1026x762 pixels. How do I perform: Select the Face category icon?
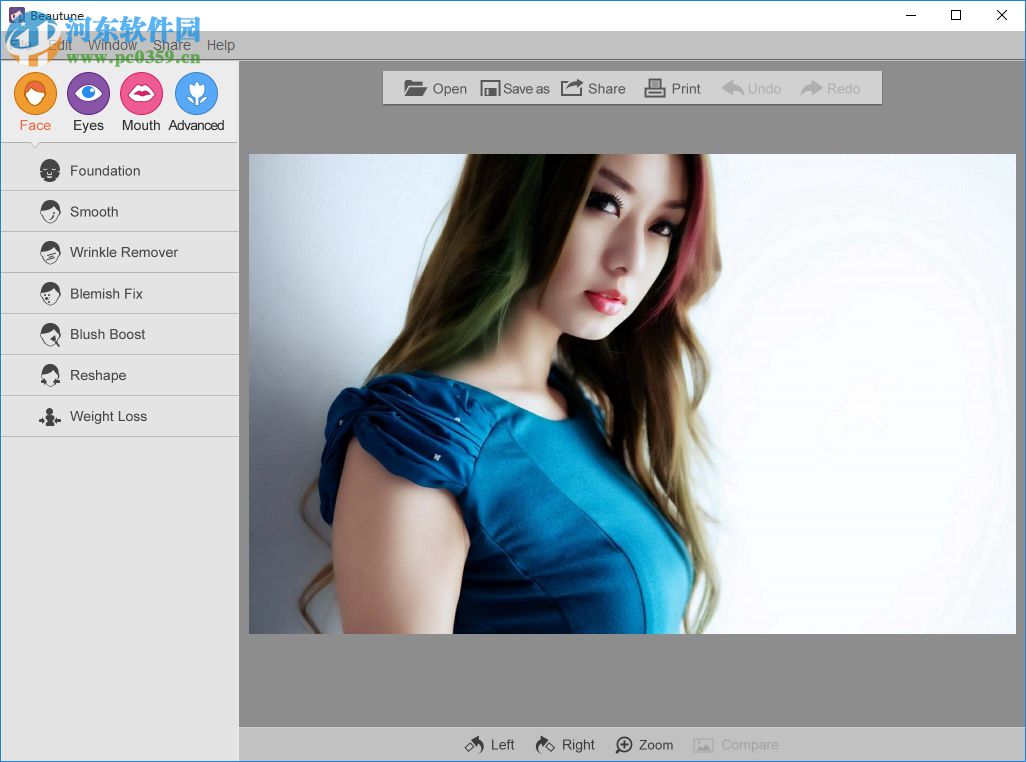click(x=35, y=96)
